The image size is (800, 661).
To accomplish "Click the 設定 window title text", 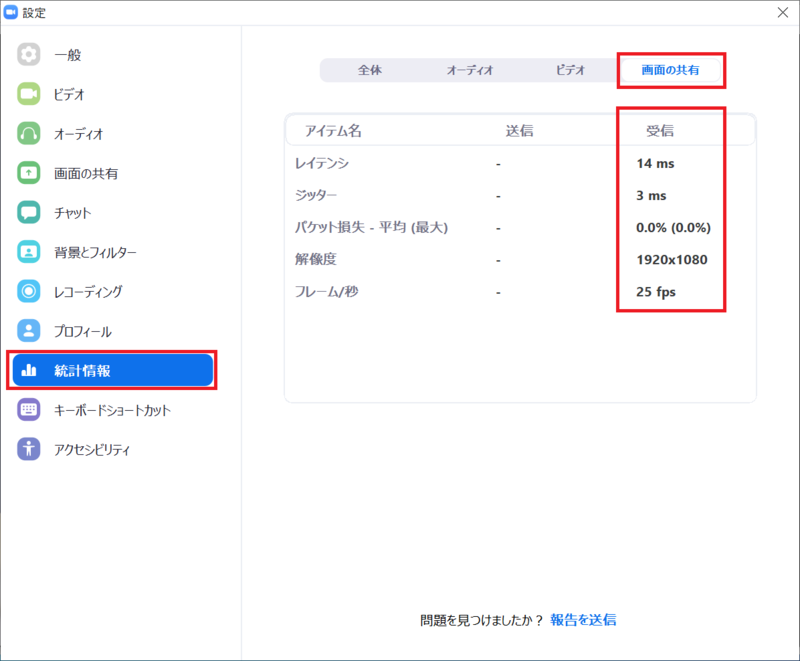I will [x=34, y=13].
